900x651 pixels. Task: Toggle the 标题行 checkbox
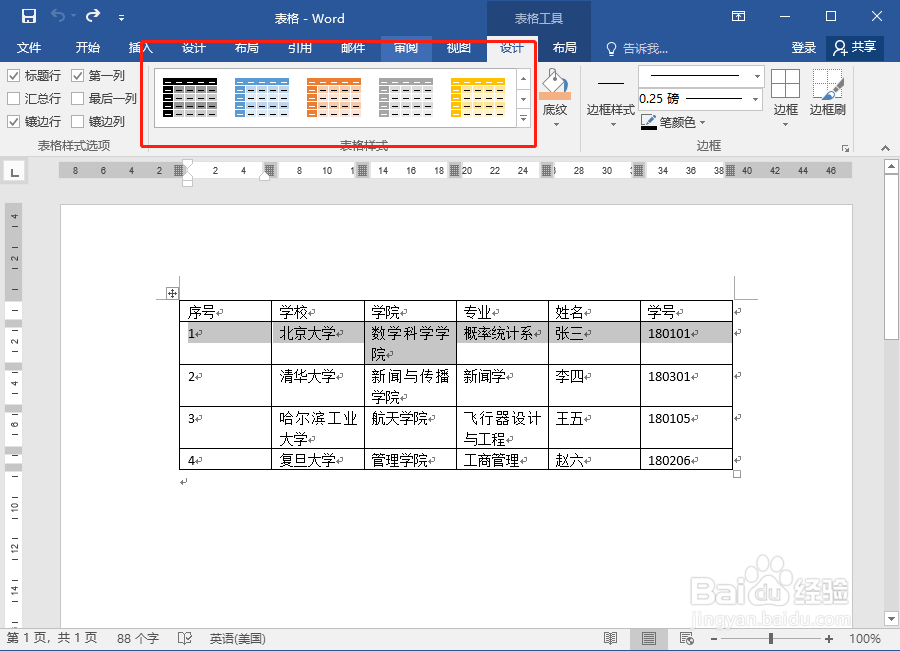(x=14, y=76)
